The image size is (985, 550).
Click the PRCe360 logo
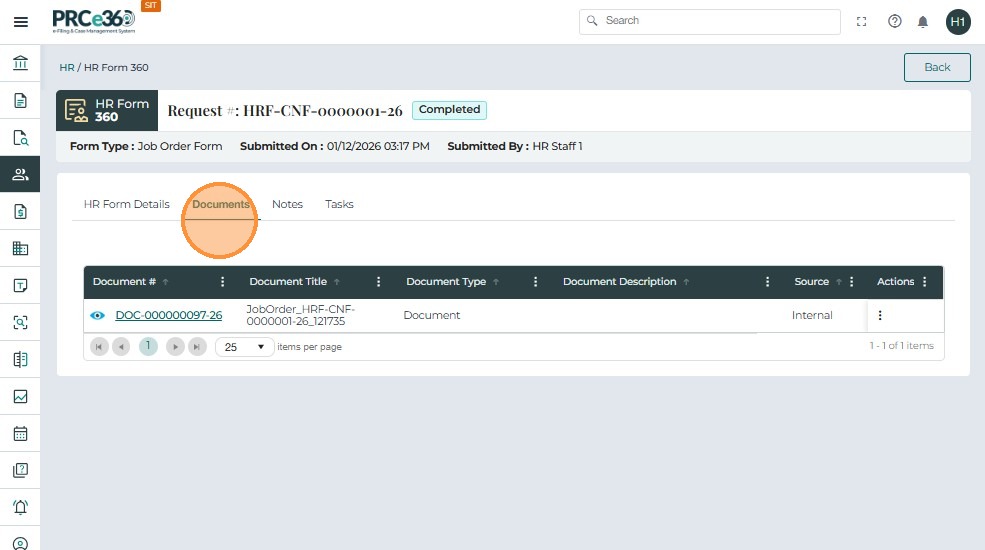(94, 21)
